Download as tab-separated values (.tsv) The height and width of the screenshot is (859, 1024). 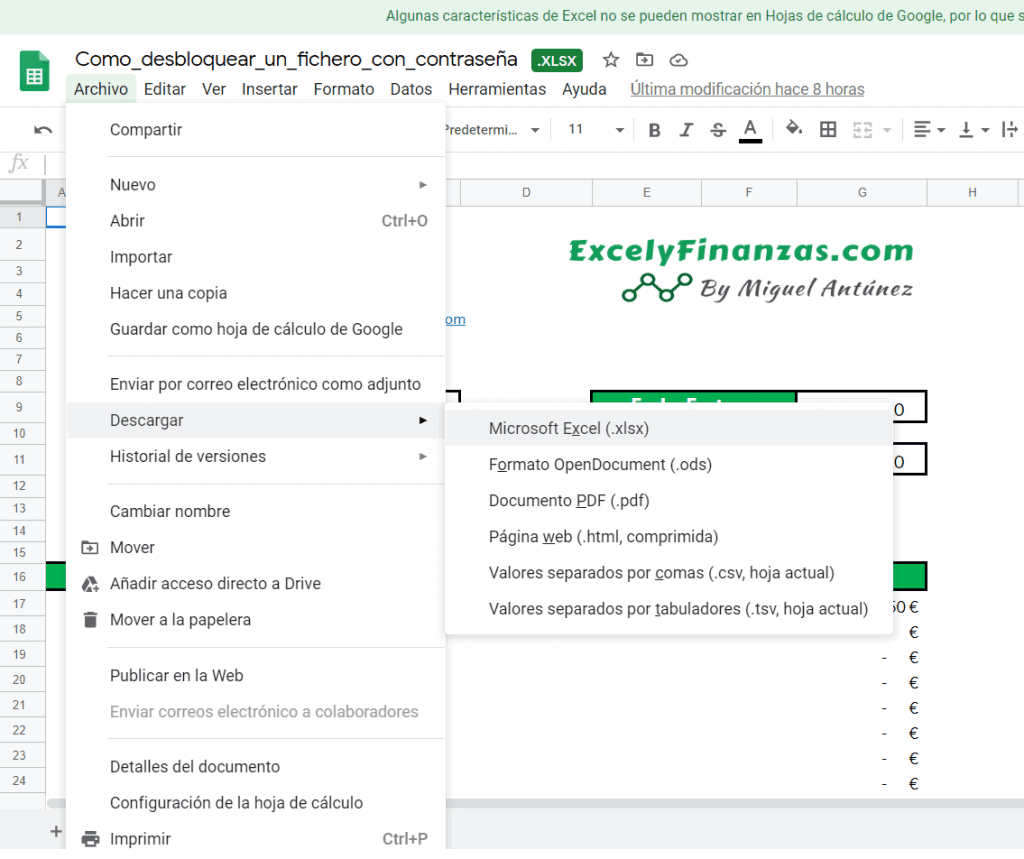click(x=669, y=609)
